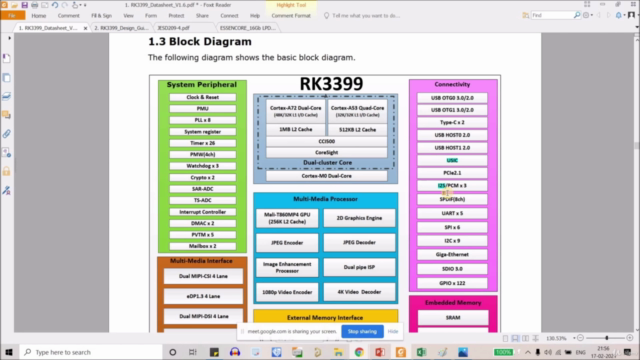Go to previous search result arrow
The height and width of the screenshot is (360, 640).
click(599, 15)
